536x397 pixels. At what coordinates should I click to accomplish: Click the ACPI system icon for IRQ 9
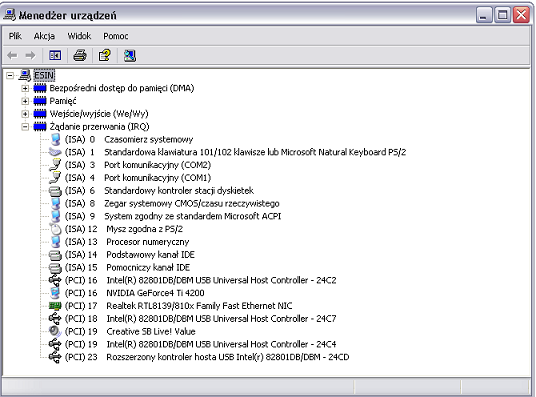55,216
